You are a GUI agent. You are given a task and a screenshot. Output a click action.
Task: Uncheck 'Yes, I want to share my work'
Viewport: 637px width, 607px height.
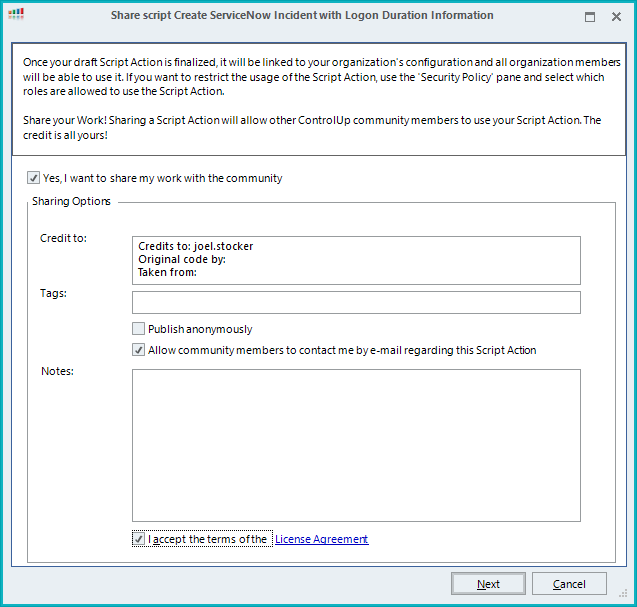[33, 178]
